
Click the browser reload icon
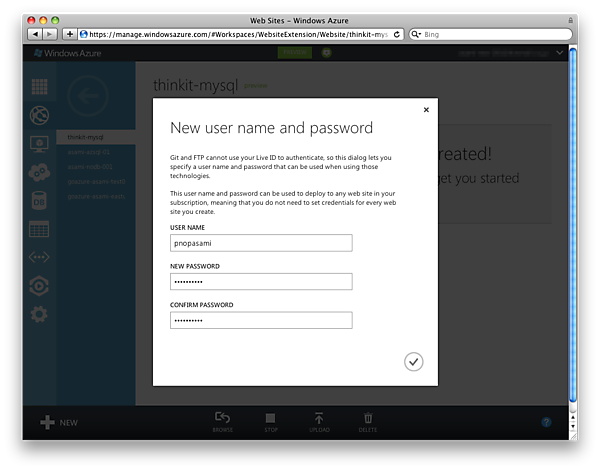coord(397,34)
